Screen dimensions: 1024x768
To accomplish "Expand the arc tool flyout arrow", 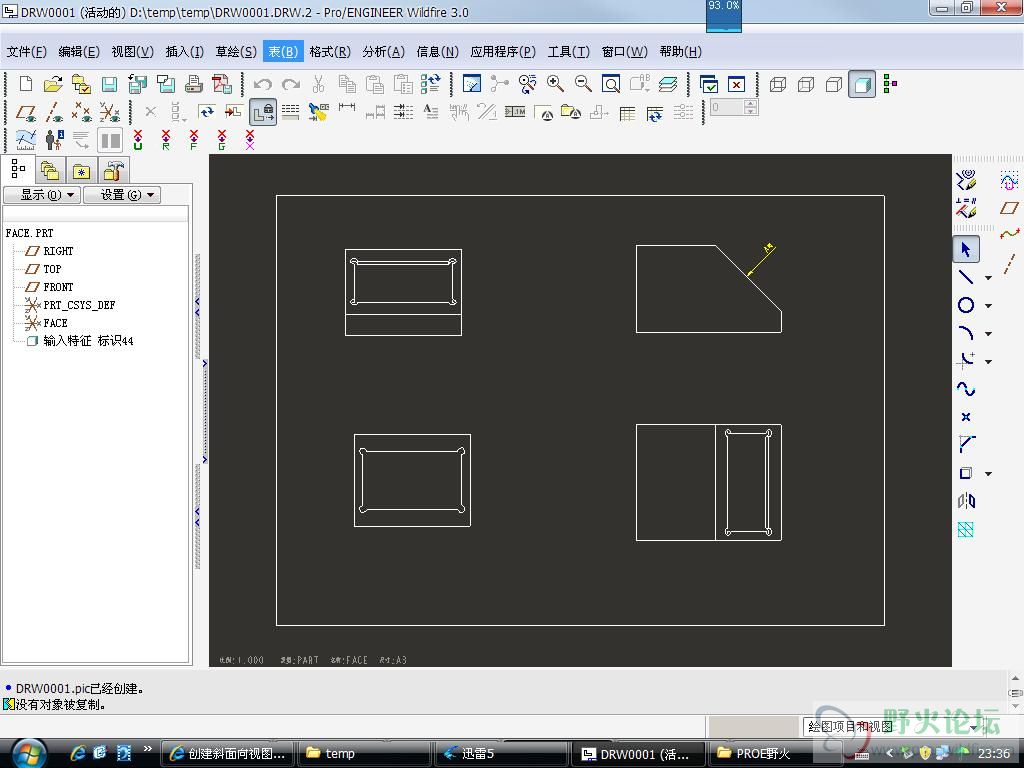I will click(x=988, y=334).
